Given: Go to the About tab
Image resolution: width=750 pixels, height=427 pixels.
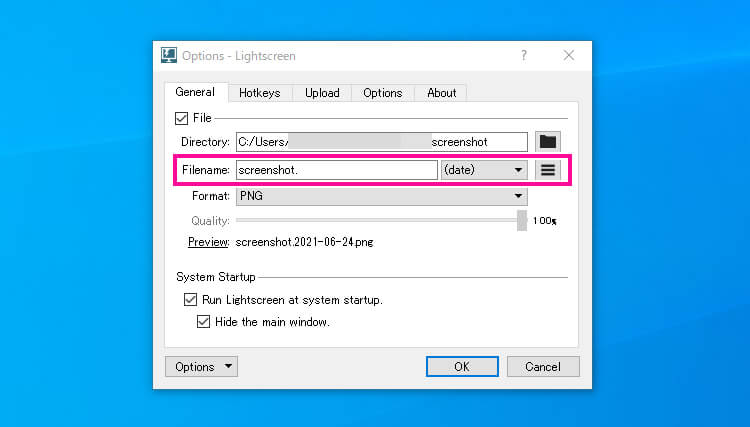Looking at the screenshot, I should pos(441,93).
